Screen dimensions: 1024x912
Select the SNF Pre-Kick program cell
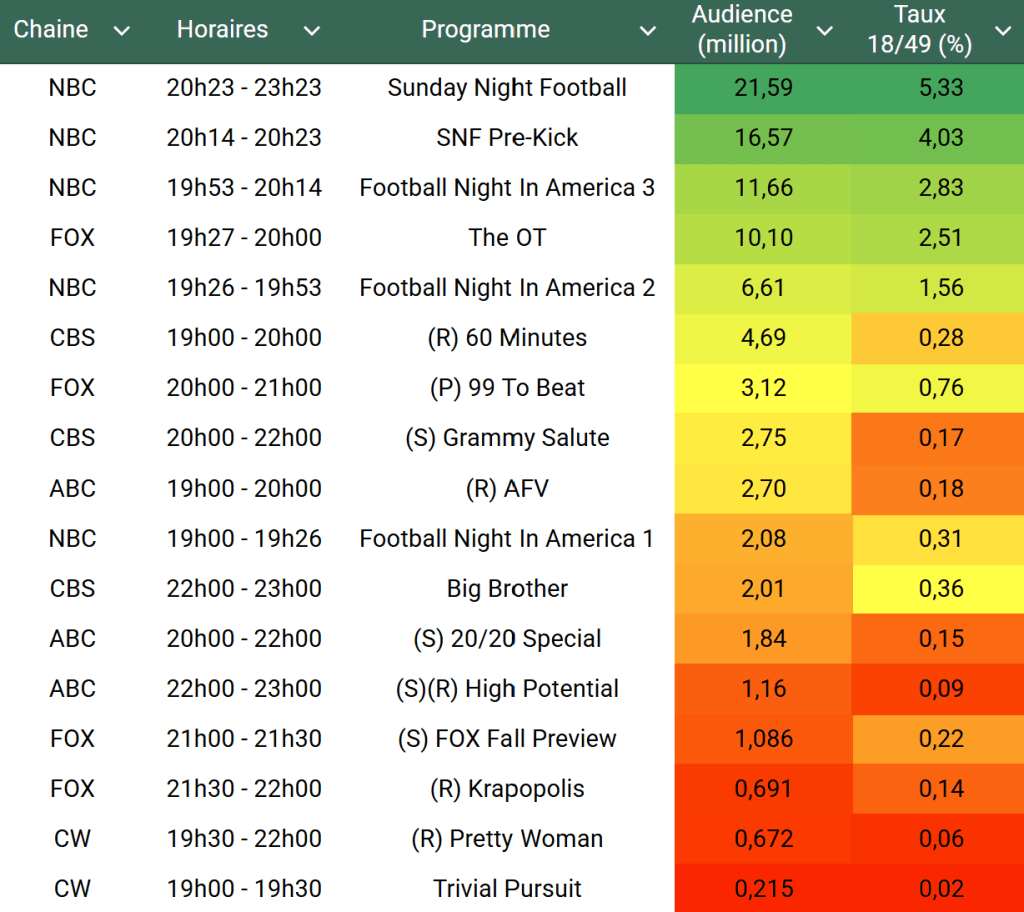pos(507,138)
